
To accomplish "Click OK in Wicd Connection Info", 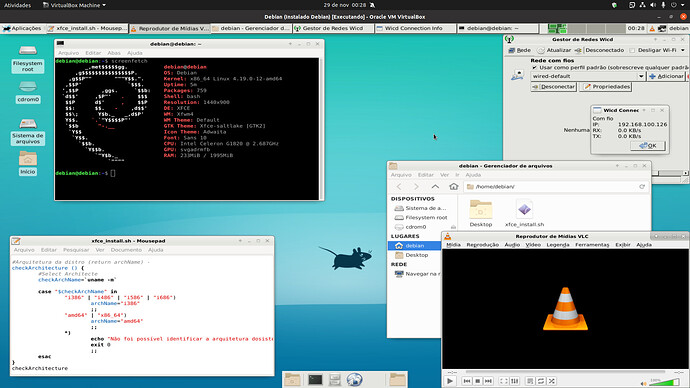I will coord(648,146).
